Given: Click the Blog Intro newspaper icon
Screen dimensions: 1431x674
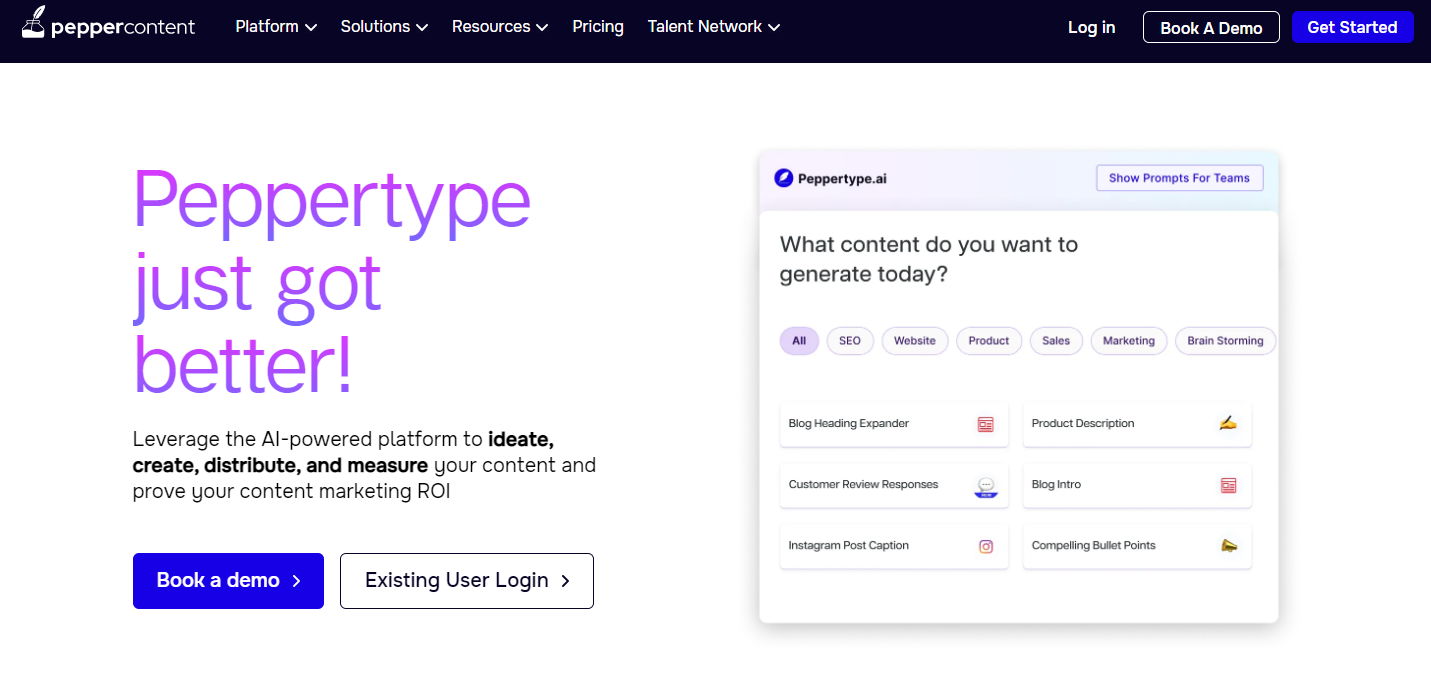Looking at the screenshot, I should click(1228, 485).
